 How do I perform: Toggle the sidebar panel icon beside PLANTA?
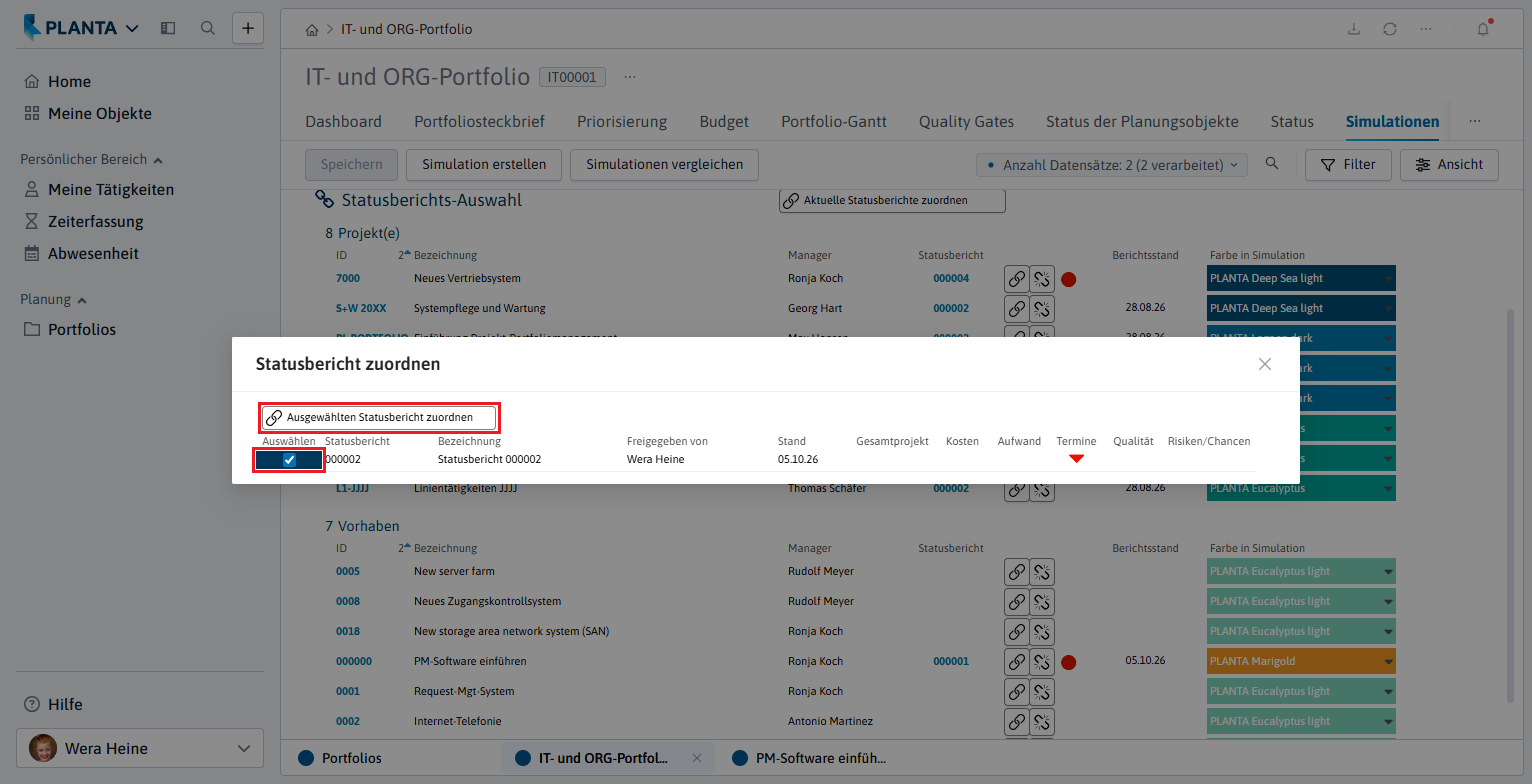point(168,28)
